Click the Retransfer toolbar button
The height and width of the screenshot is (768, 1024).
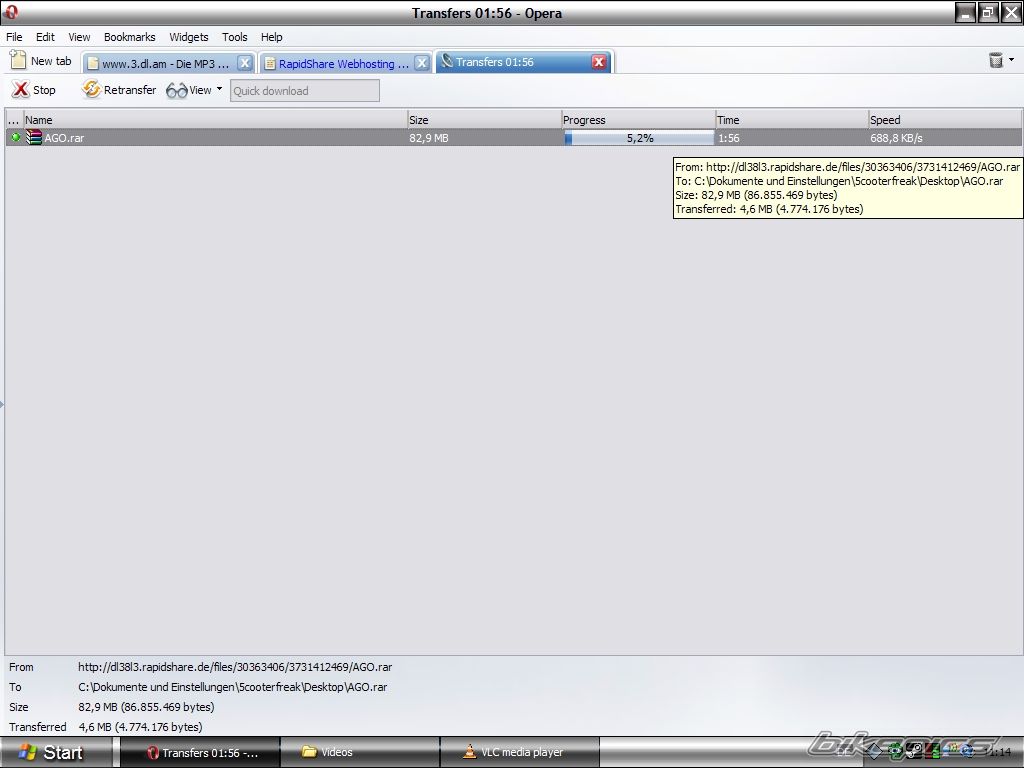coord(119,90)
